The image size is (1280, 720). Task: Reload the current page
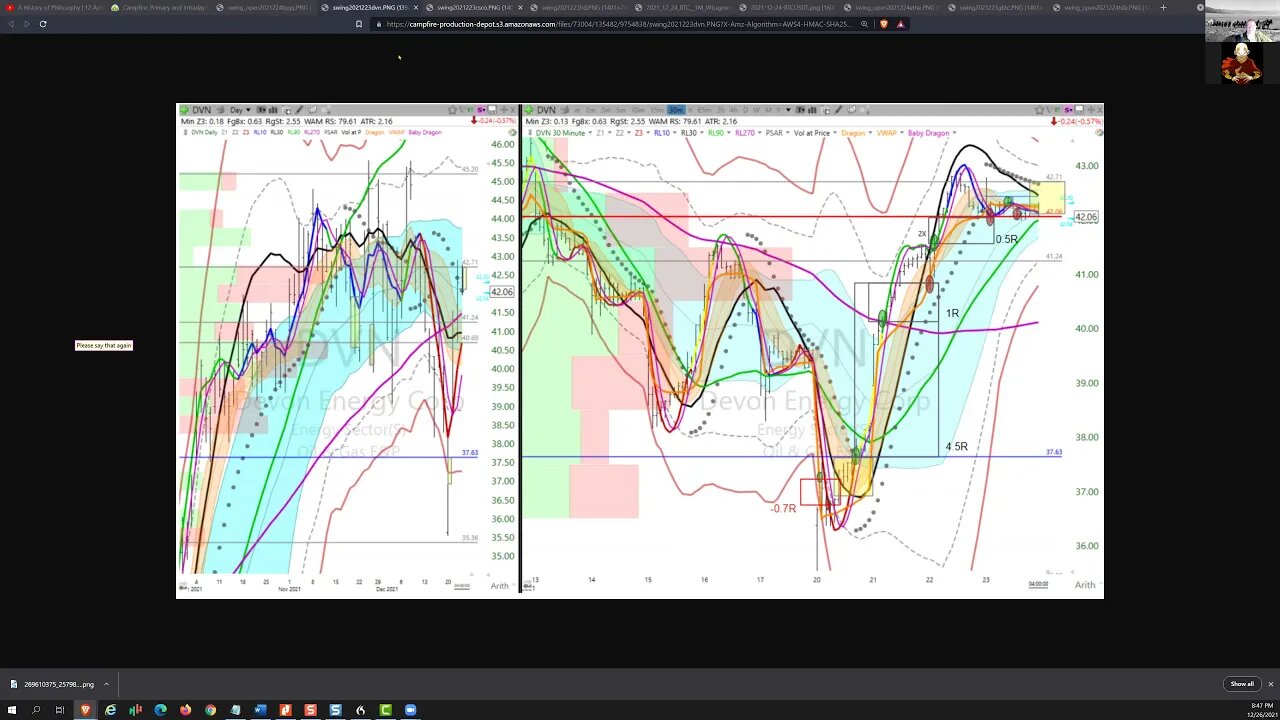click(43, 24)
